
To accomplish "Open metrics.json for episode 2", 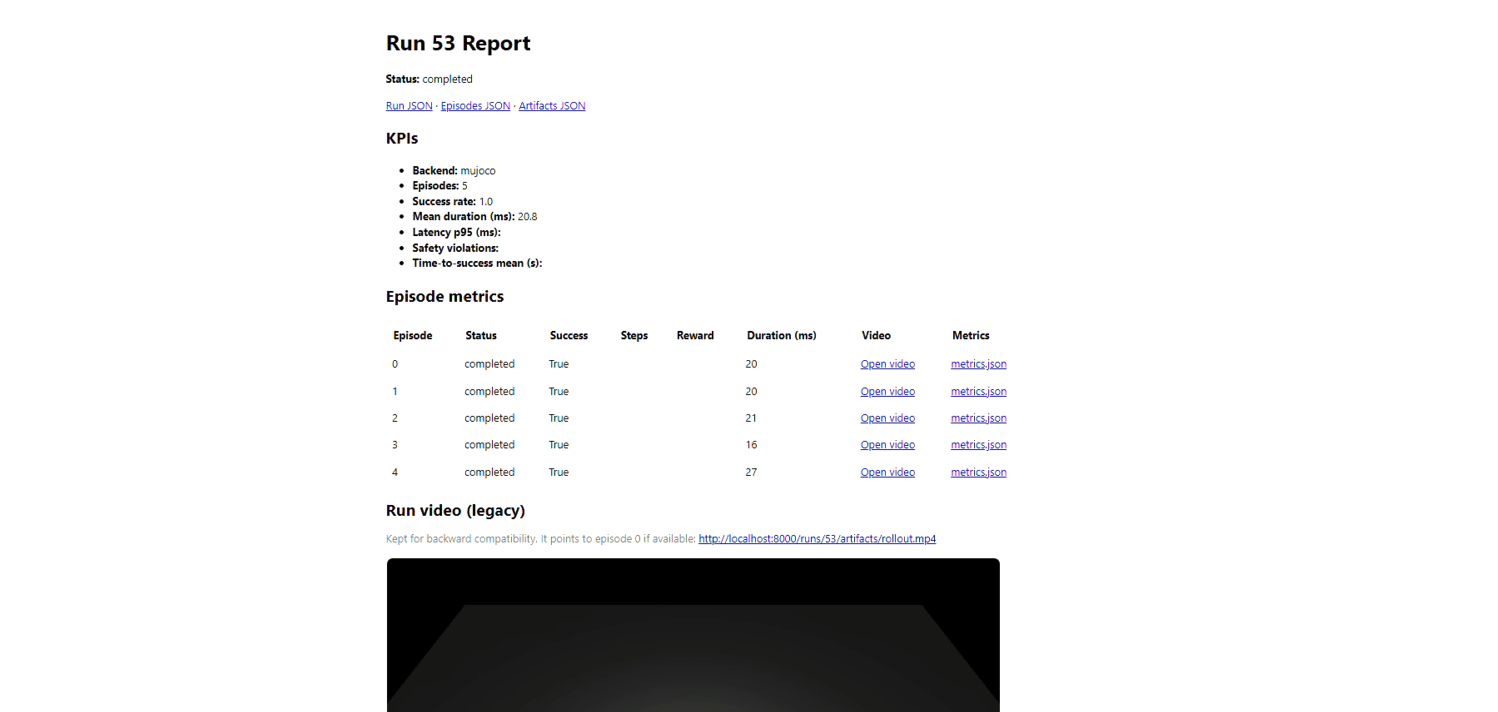I will point(978,418).
